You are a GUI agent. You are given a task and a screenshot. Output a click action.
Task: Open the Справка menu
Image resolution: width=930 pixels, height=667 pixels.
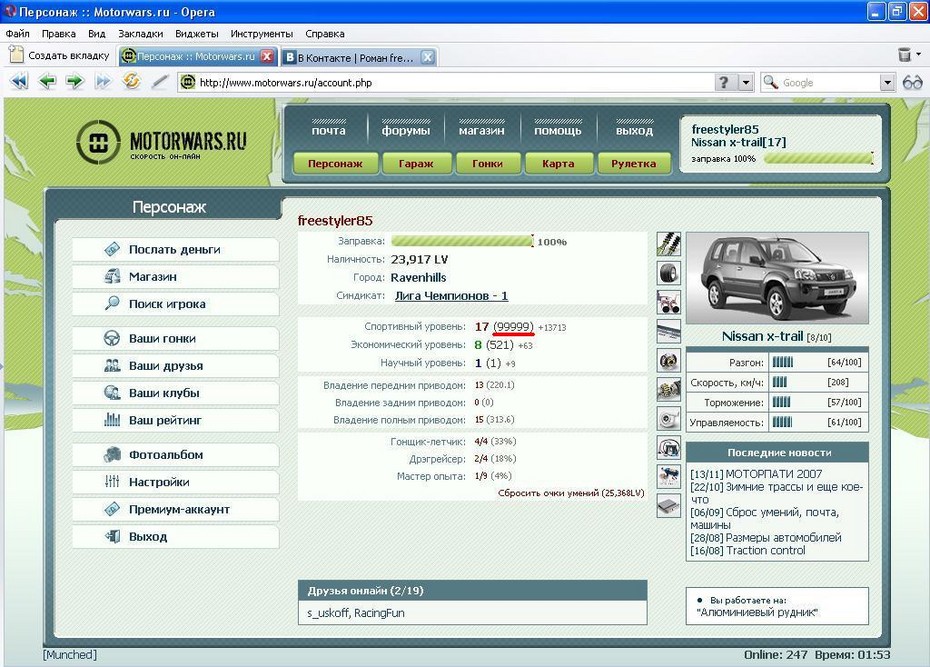(325, 34)
